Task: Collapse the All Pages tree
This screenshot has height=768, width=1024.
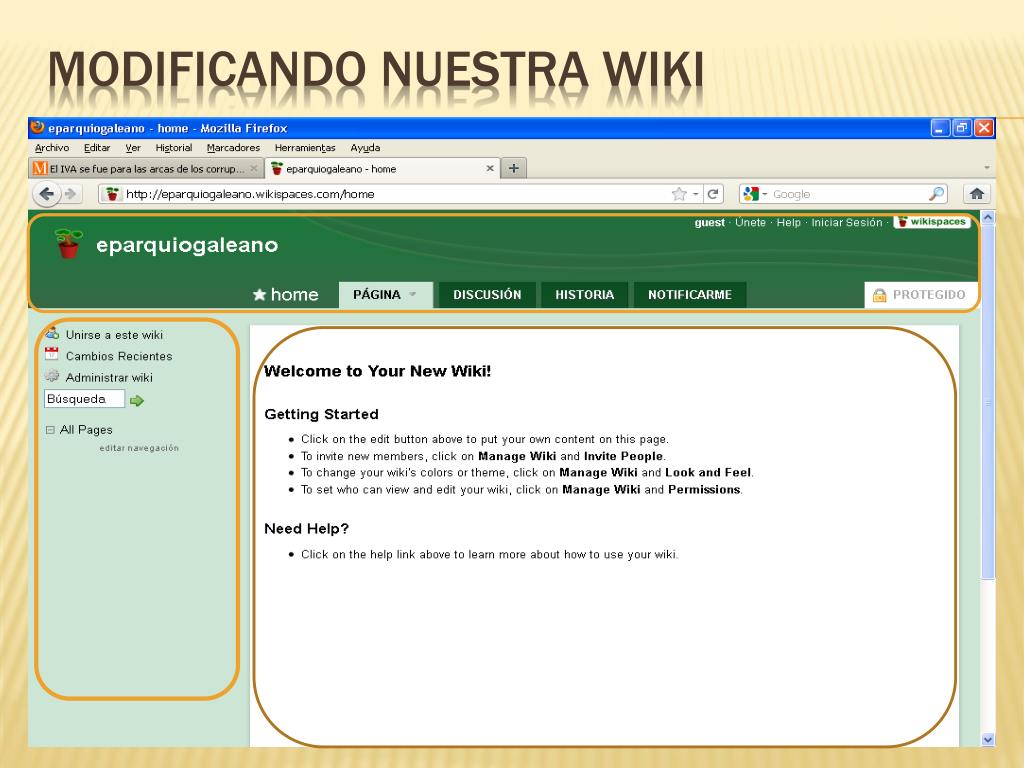Action: 50,430
